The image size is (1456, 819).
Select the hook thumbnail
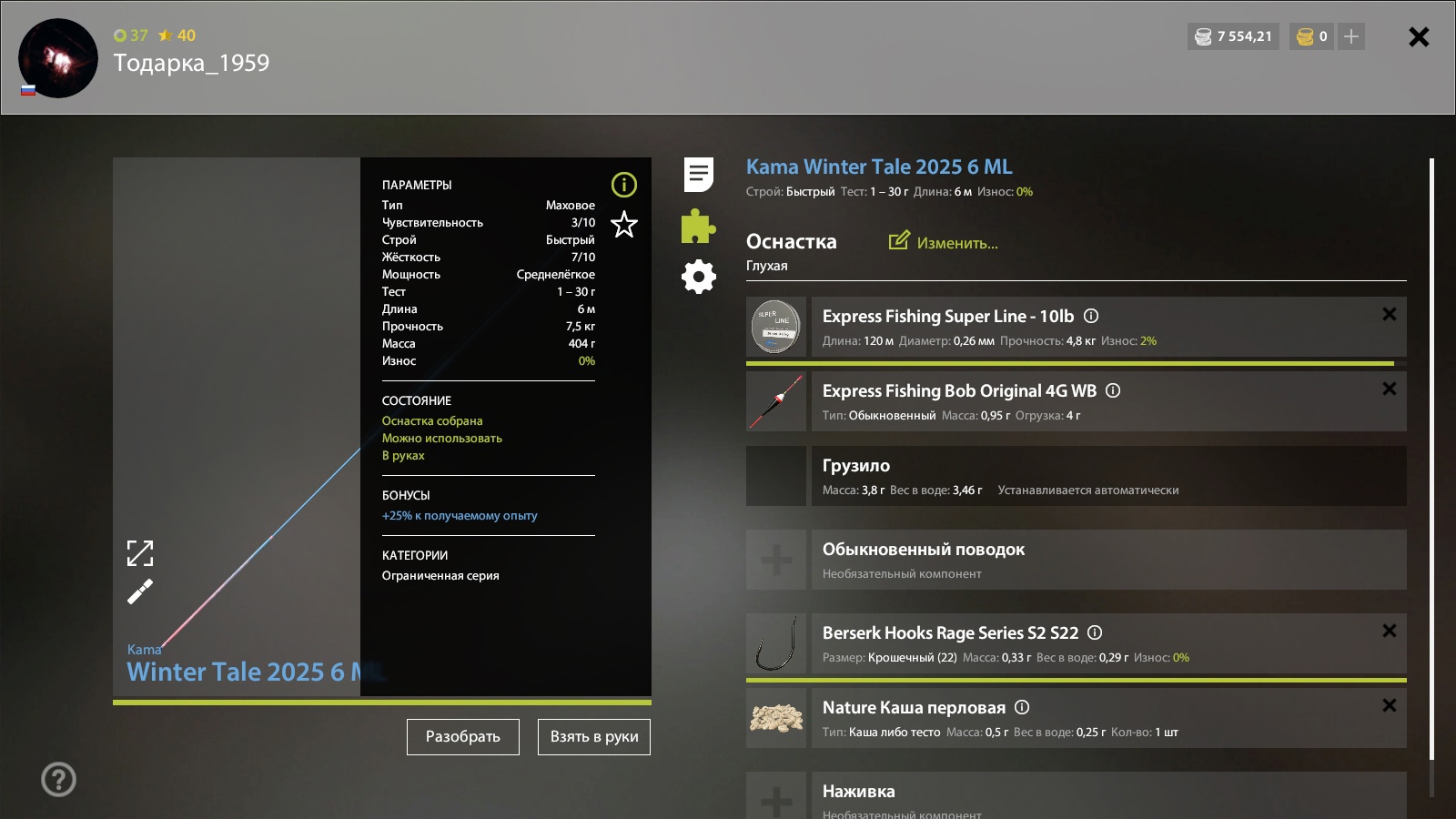pos(776,643)
